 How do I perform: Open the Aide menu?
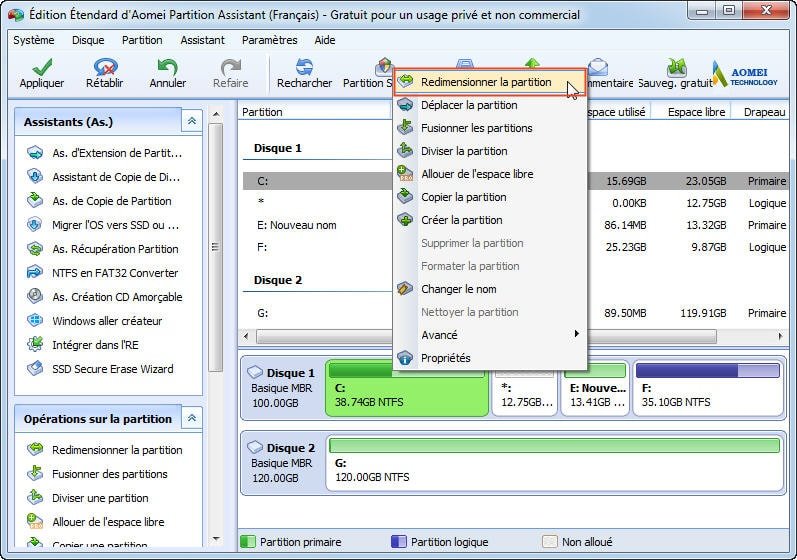(x=324, y=40)
